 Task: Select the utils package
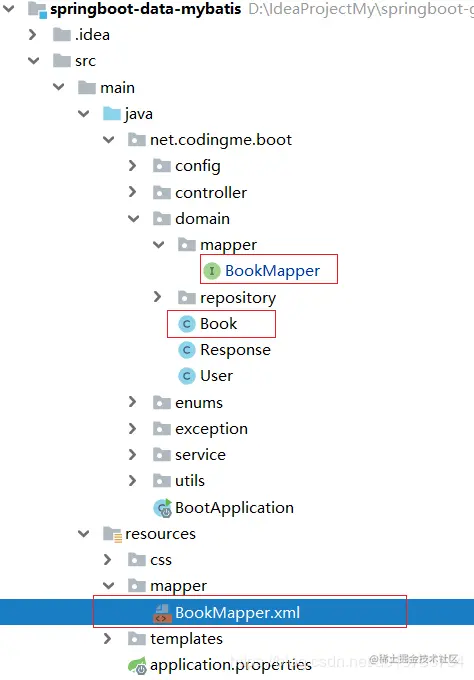point(190,481)
